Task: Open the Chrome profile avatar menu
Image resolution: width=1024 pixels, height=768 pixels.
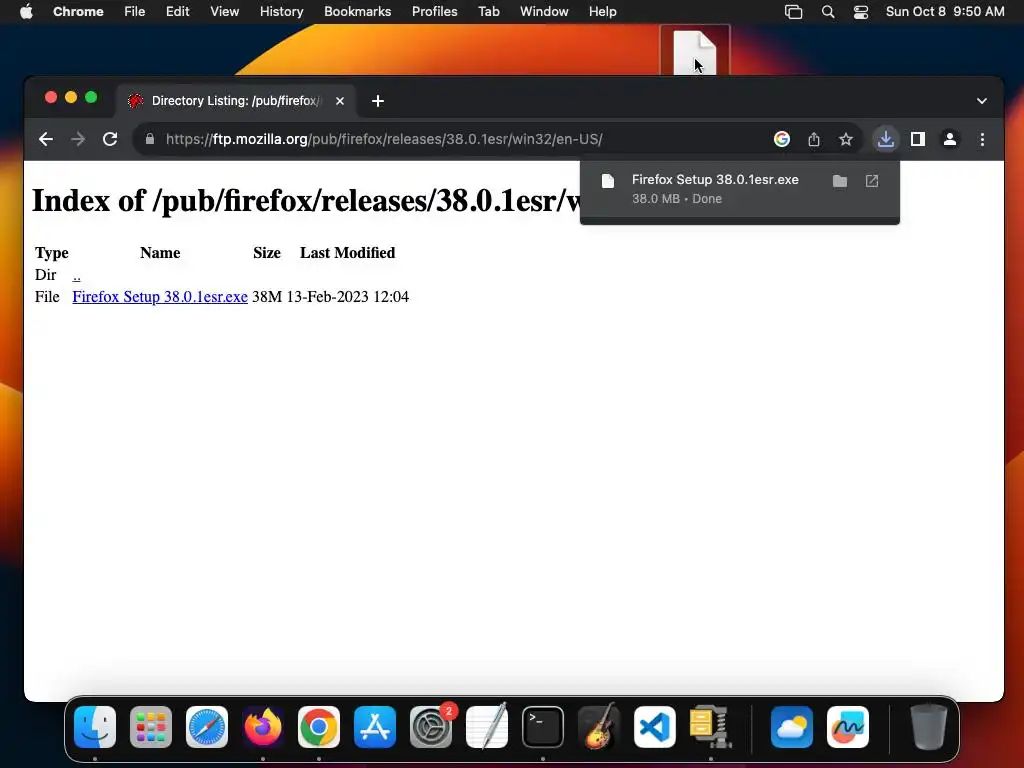Action: 950,139
